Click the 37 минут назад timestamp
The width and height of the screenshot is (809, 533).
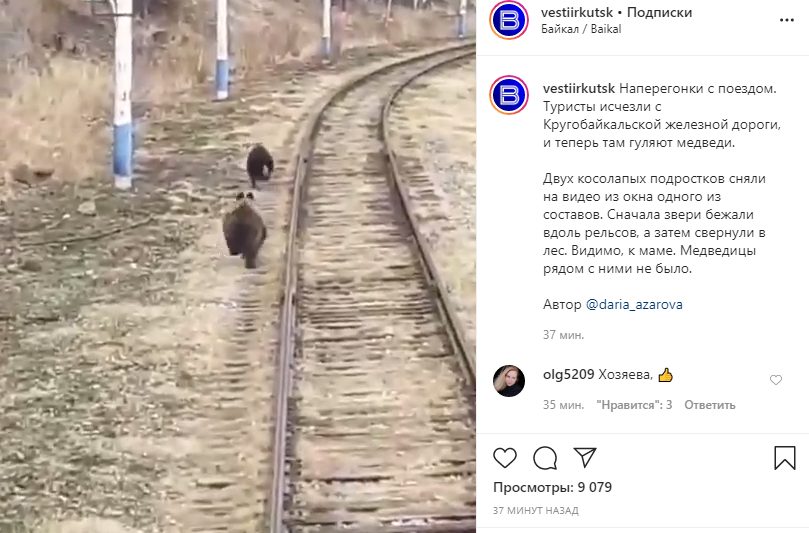[536, 511]
